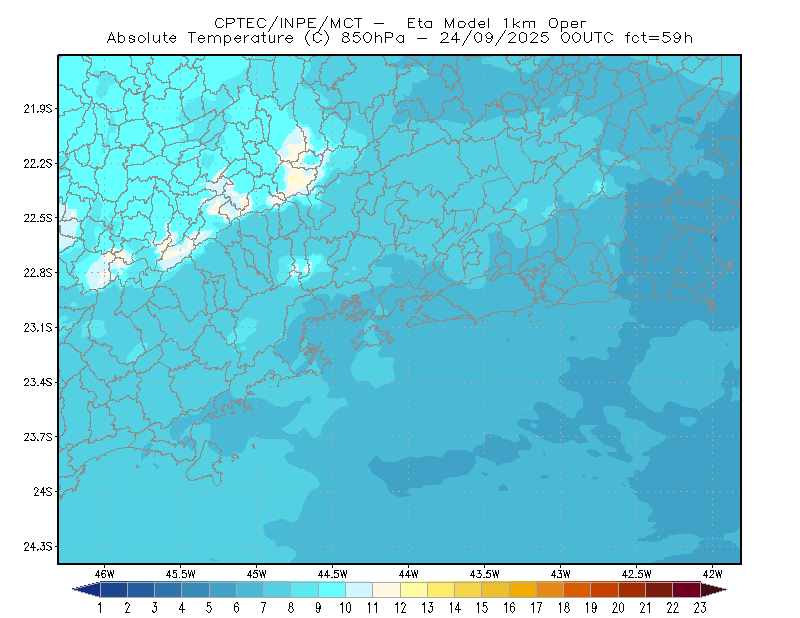Click the left arrow end of the color bar
The height and width of the screenshot is (618, 800).
[86, 590]
